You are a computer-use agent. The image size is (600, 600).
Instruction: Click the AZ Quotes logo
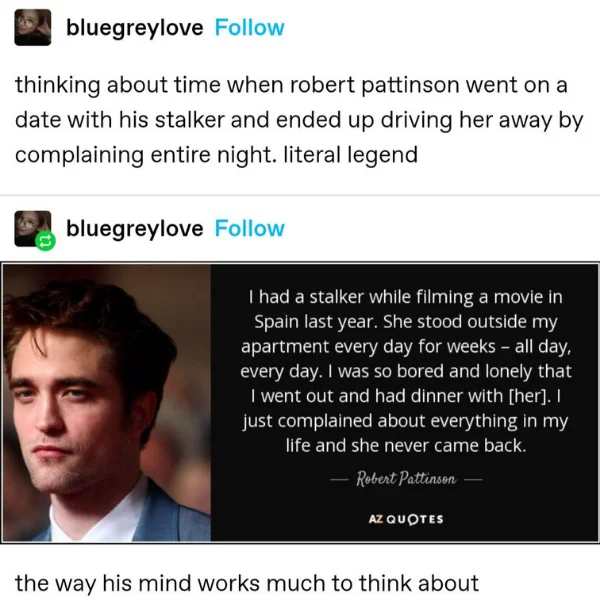406,519
